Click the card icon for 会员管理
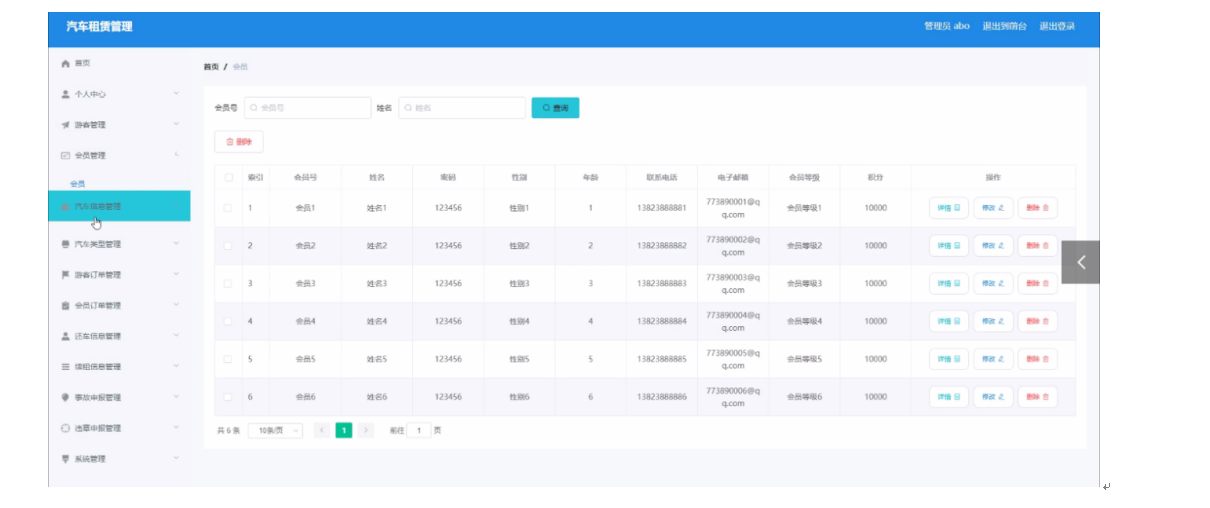 pos(66,156)
